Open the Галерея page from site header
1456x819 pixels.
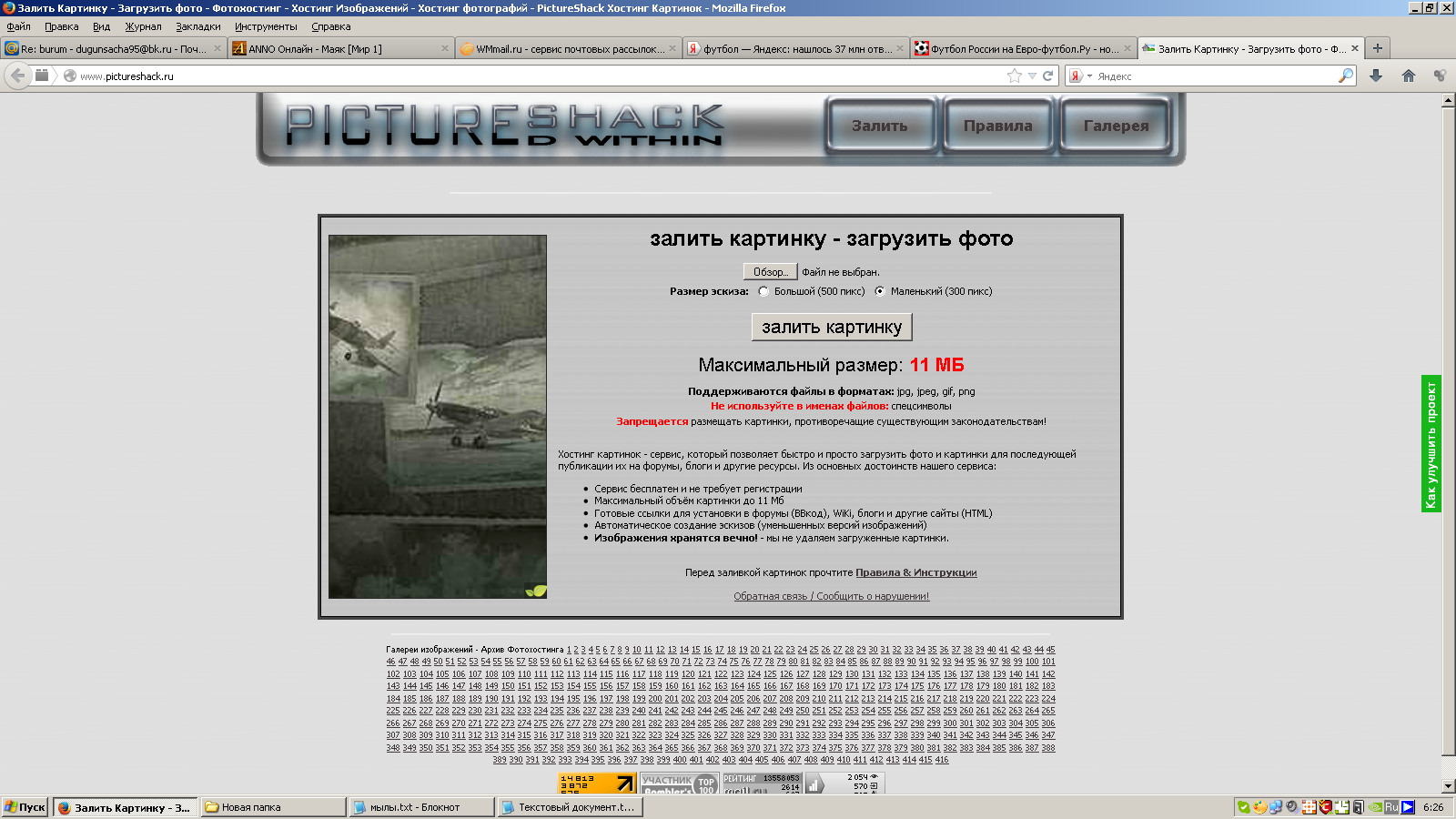point(1117,126)
